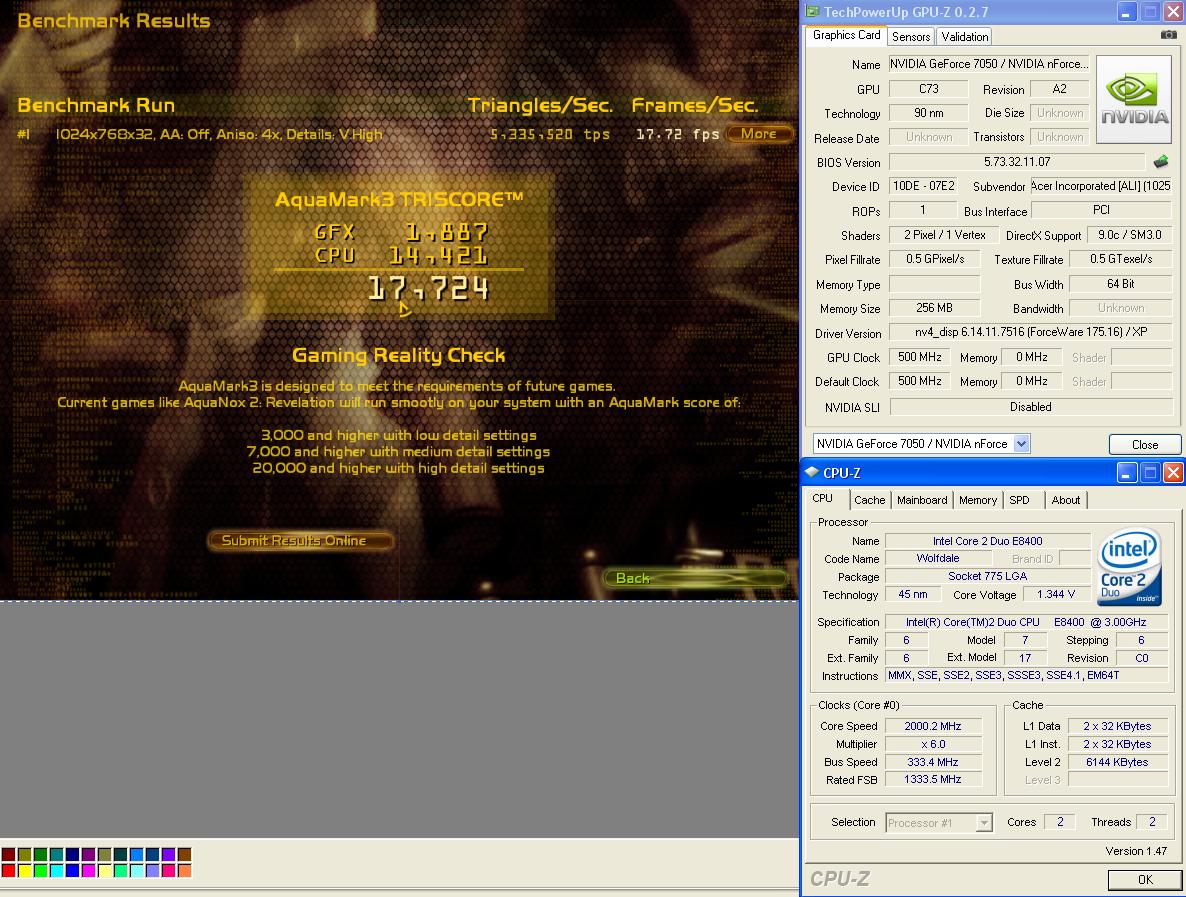Select the CPU tab in CPU-Z
The width and height of the screenshot is (1186, 897).
tap(823, 498)
